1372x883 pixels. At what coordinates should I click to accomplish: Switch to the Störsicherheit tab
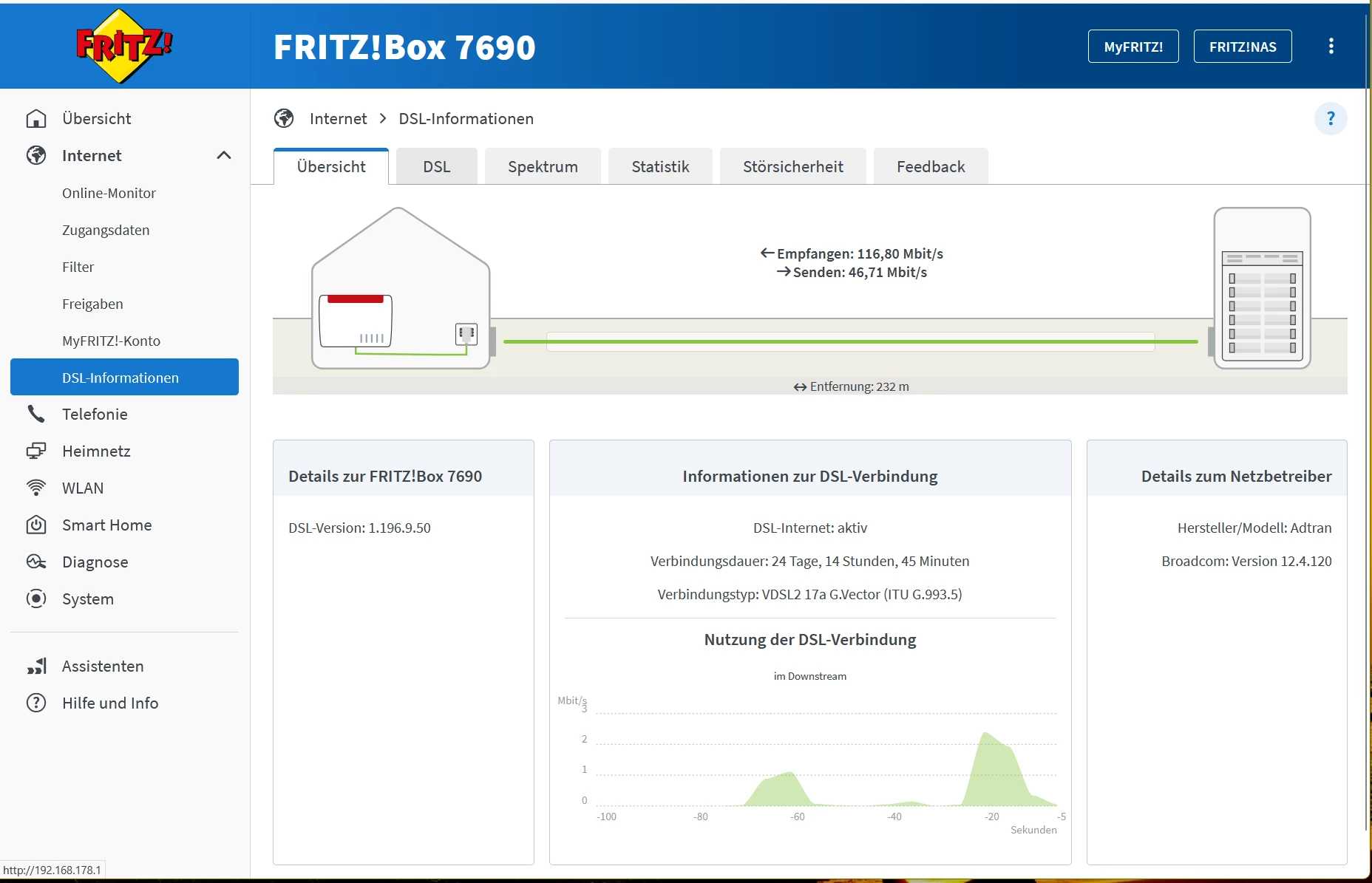pos(793,167)
